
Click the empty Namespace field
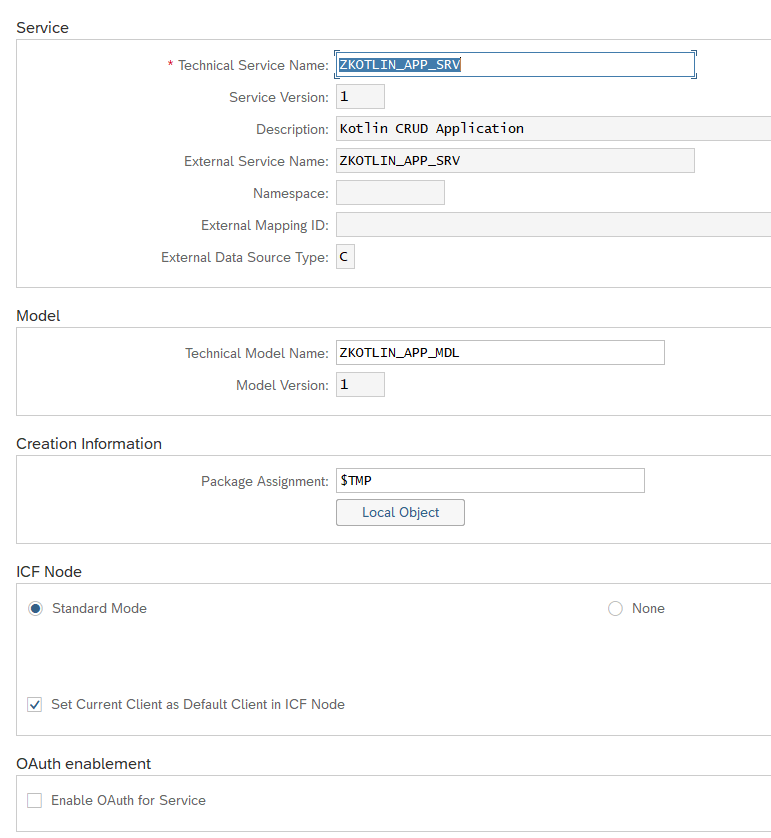pos(390,193)
